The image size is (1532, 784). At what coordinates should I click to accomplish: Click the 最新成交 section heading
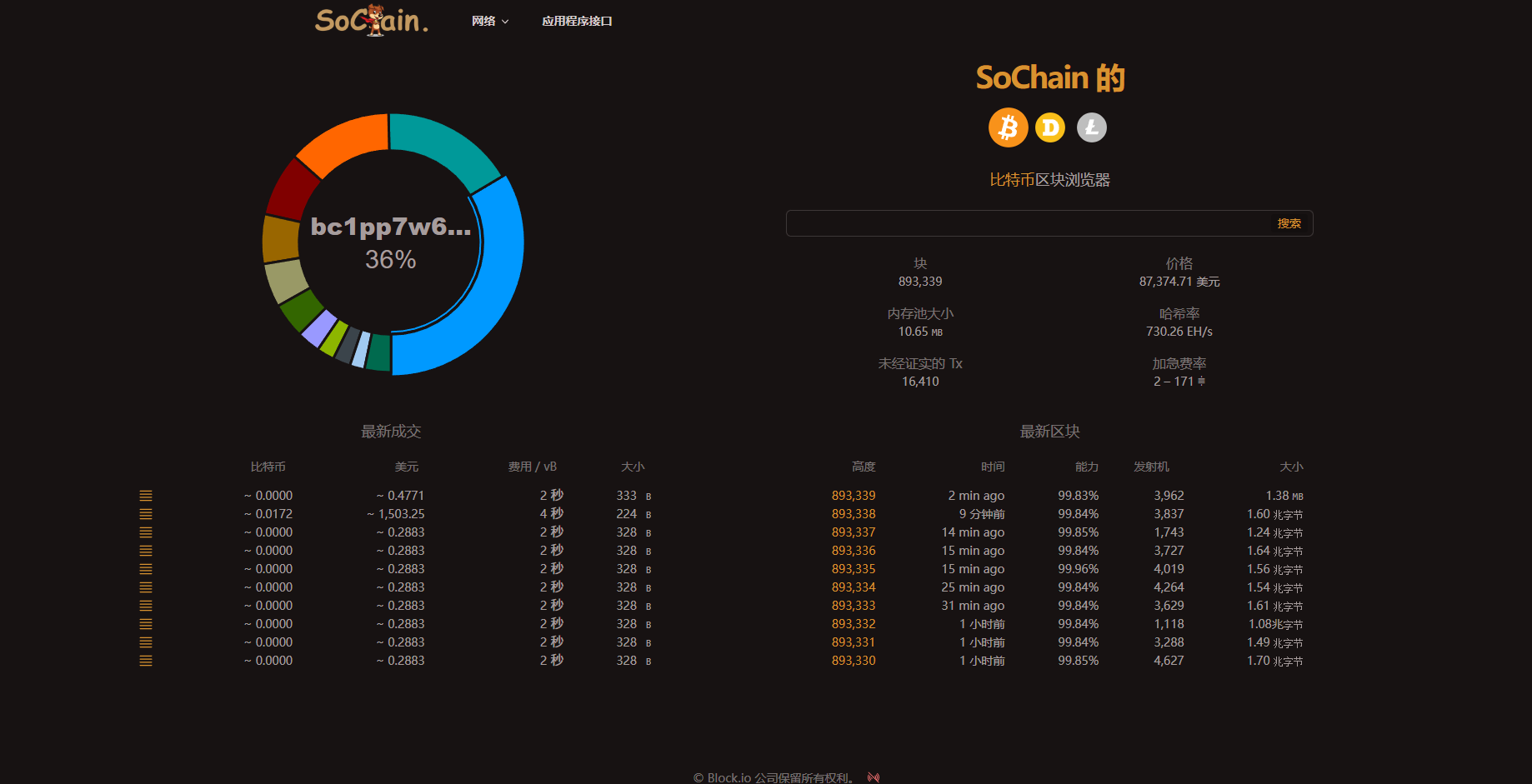391,432
